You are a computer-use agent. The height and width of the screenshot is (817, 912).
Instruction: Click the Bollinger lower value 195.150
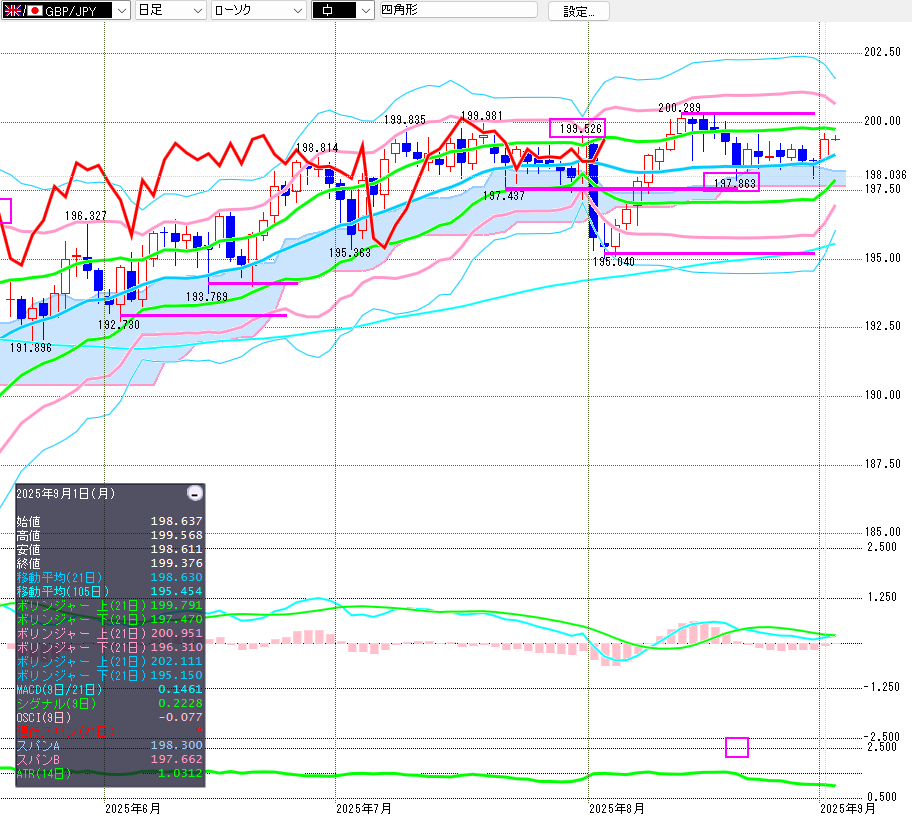click(x=177, y=675)
